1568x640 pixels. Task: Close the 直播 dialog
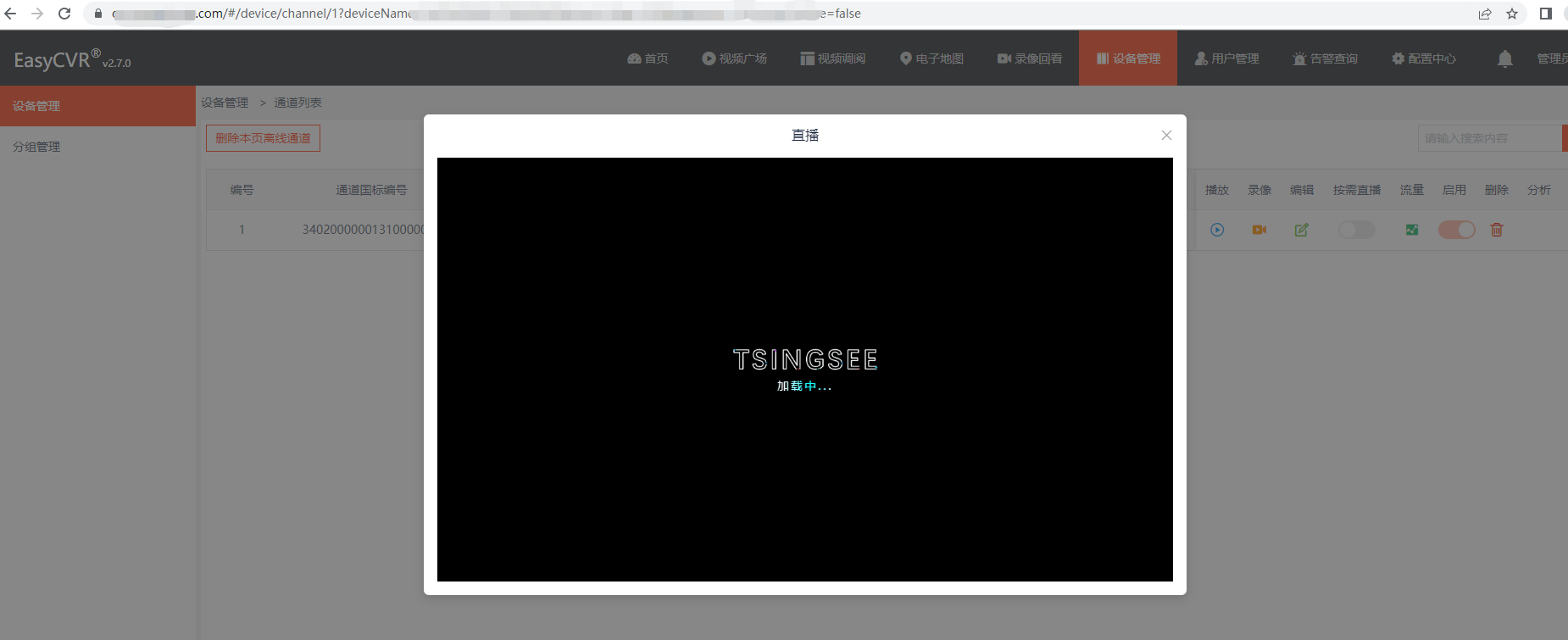point(1167,136)
